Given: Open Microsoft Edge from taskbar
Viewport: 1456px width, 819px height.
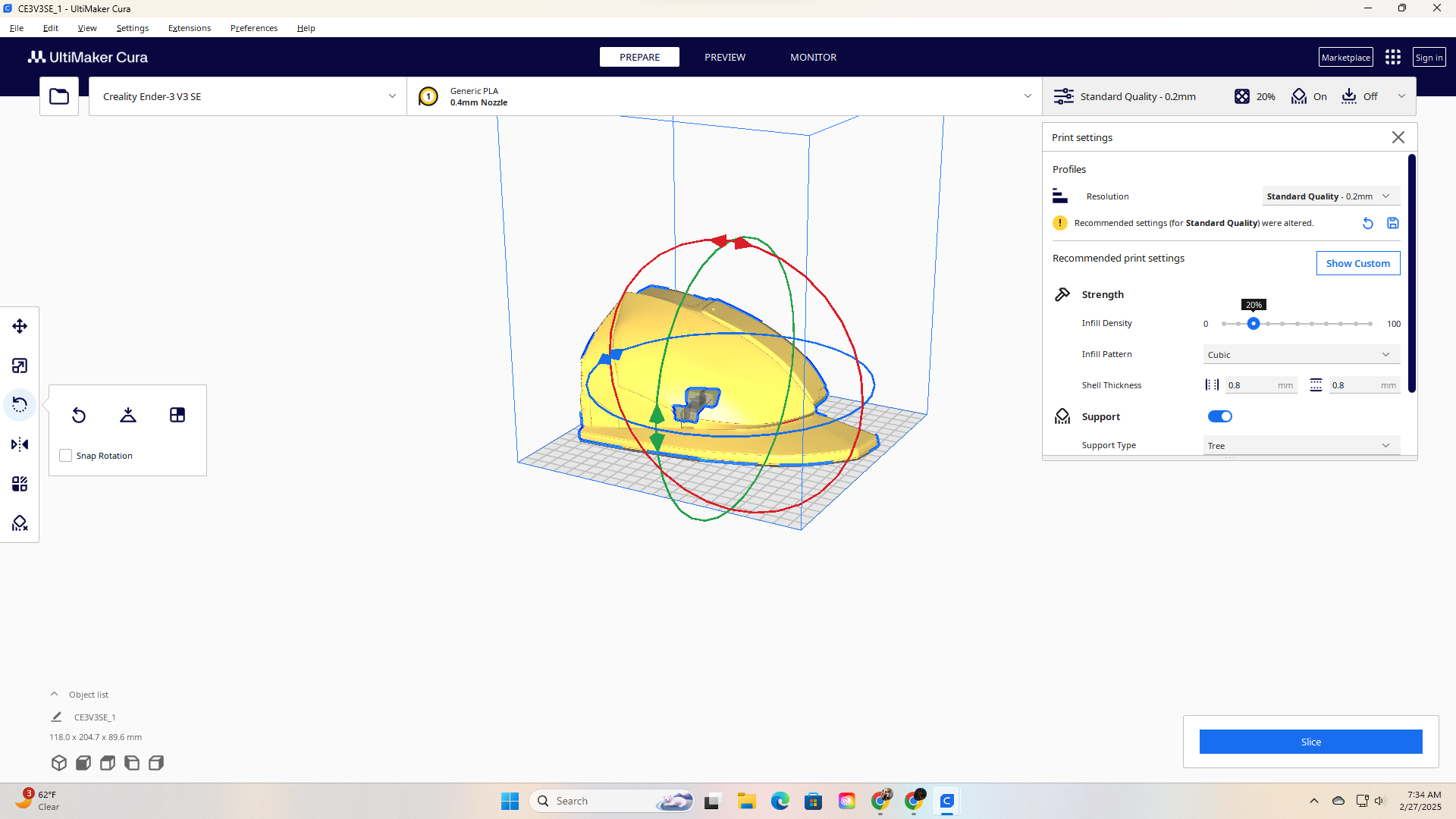Looking at the screenshot, I should click(780, 801).
